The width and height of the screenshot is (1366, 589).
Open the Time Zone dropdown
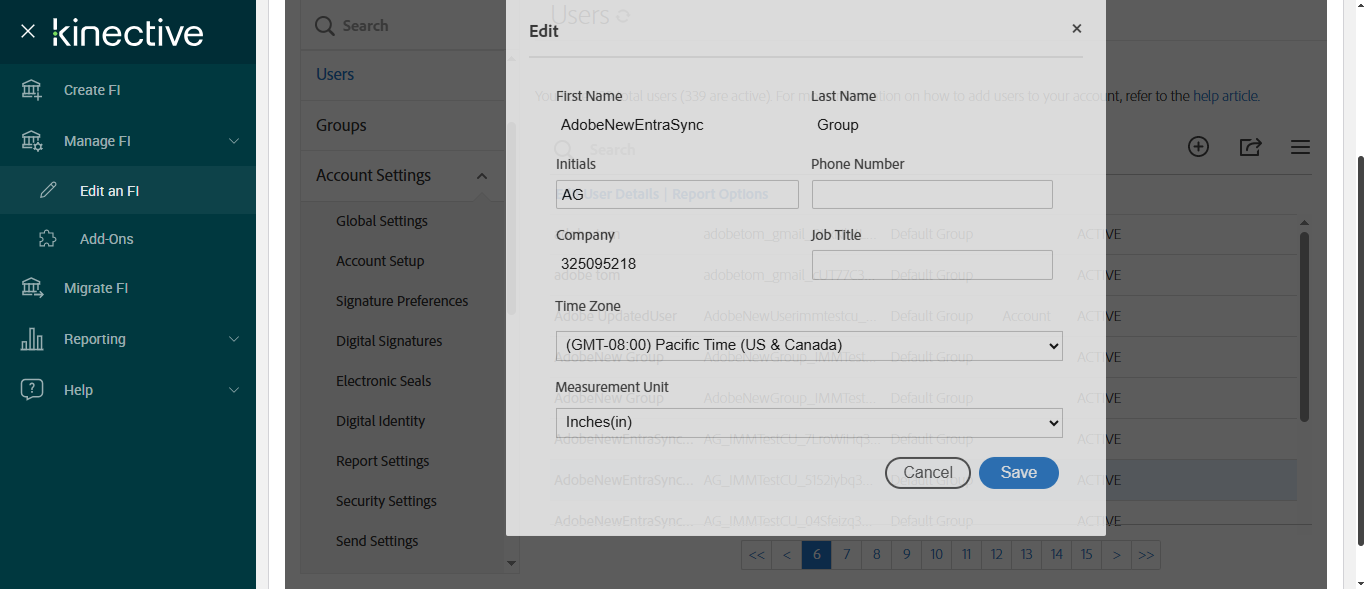click(808, 346)
